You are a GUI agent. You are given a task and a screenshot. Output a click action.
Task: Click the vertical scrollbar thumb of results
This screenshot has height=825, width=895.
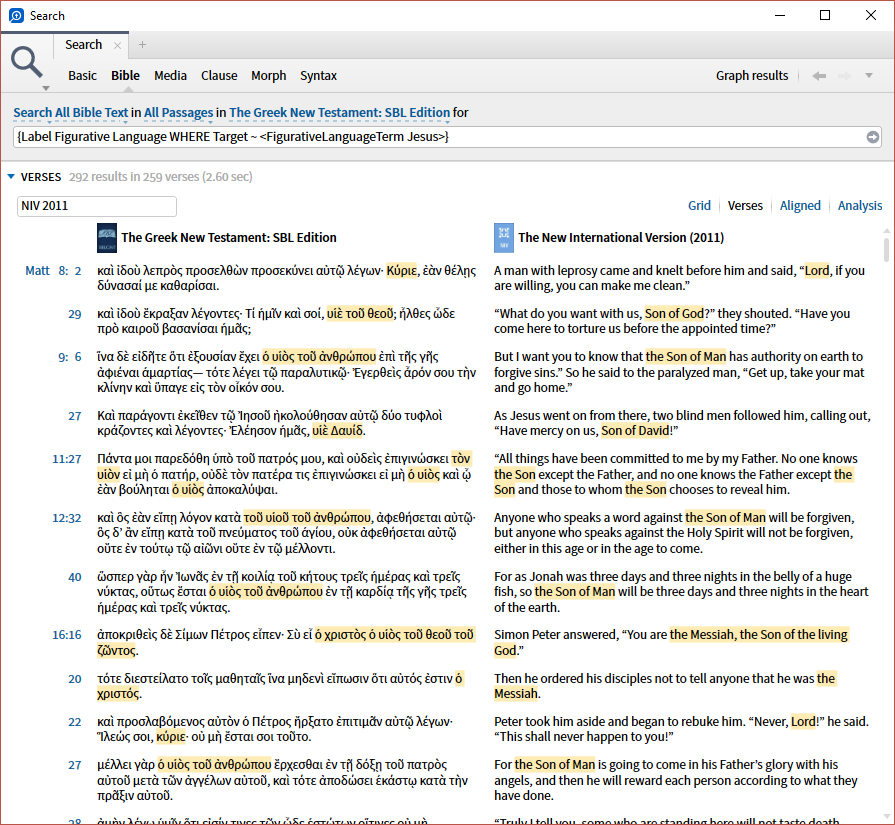click(x=886, y=249)
